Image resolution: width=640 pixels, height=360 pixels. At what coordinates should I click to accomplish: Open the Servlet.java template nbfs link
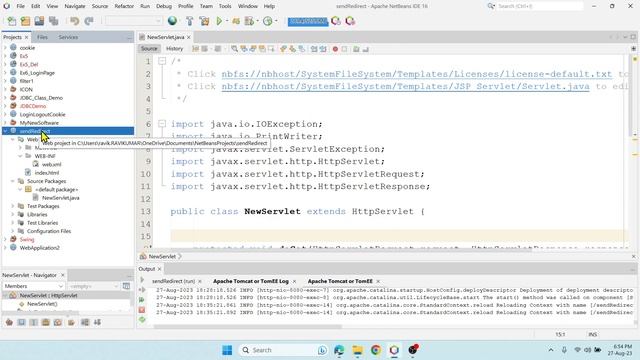pyautogui.click(x=405, y=87)
